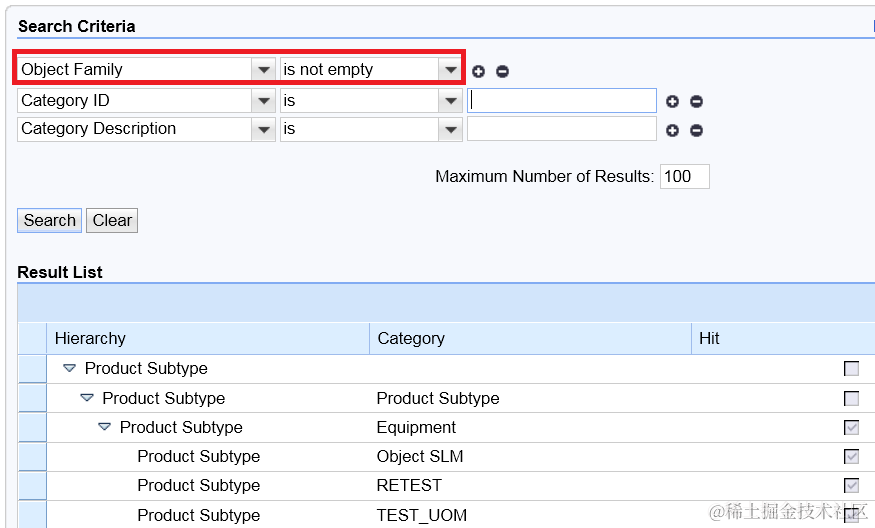Screen dimensions: 875x528
Task: Add criterion after Category Description row
Action: click(x=672, y=130)
